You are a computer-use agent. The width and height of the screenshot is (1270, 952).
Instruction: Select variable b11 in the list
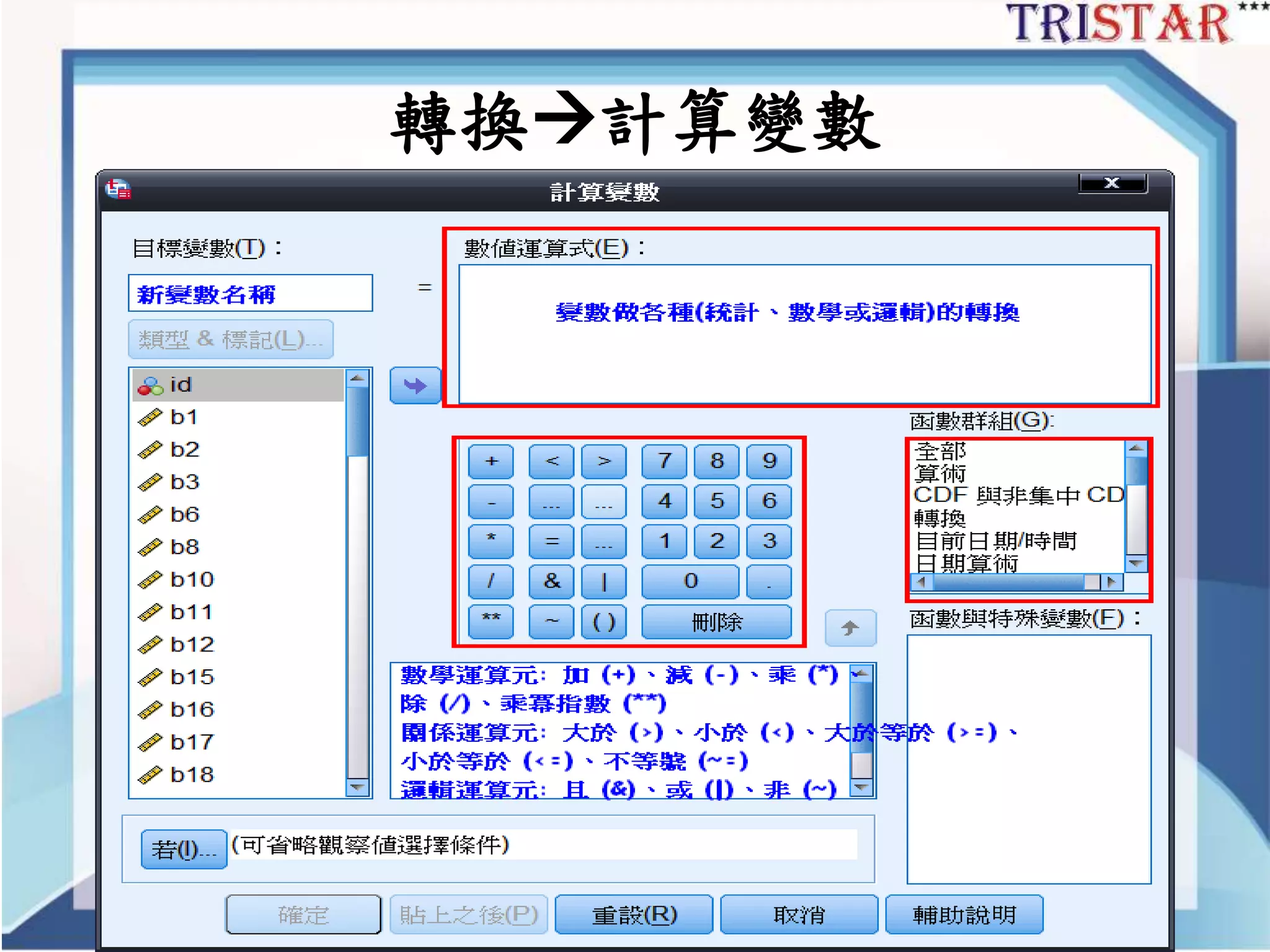[x=238, y=612]
